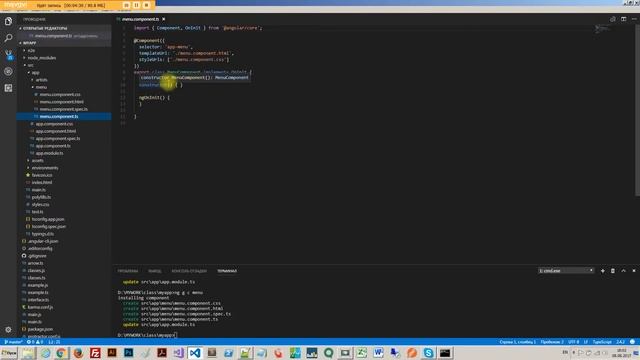Open the Manage gear at sidebar bottom
Viewport: 640px width, 360px height.
(x=8, y=329)
